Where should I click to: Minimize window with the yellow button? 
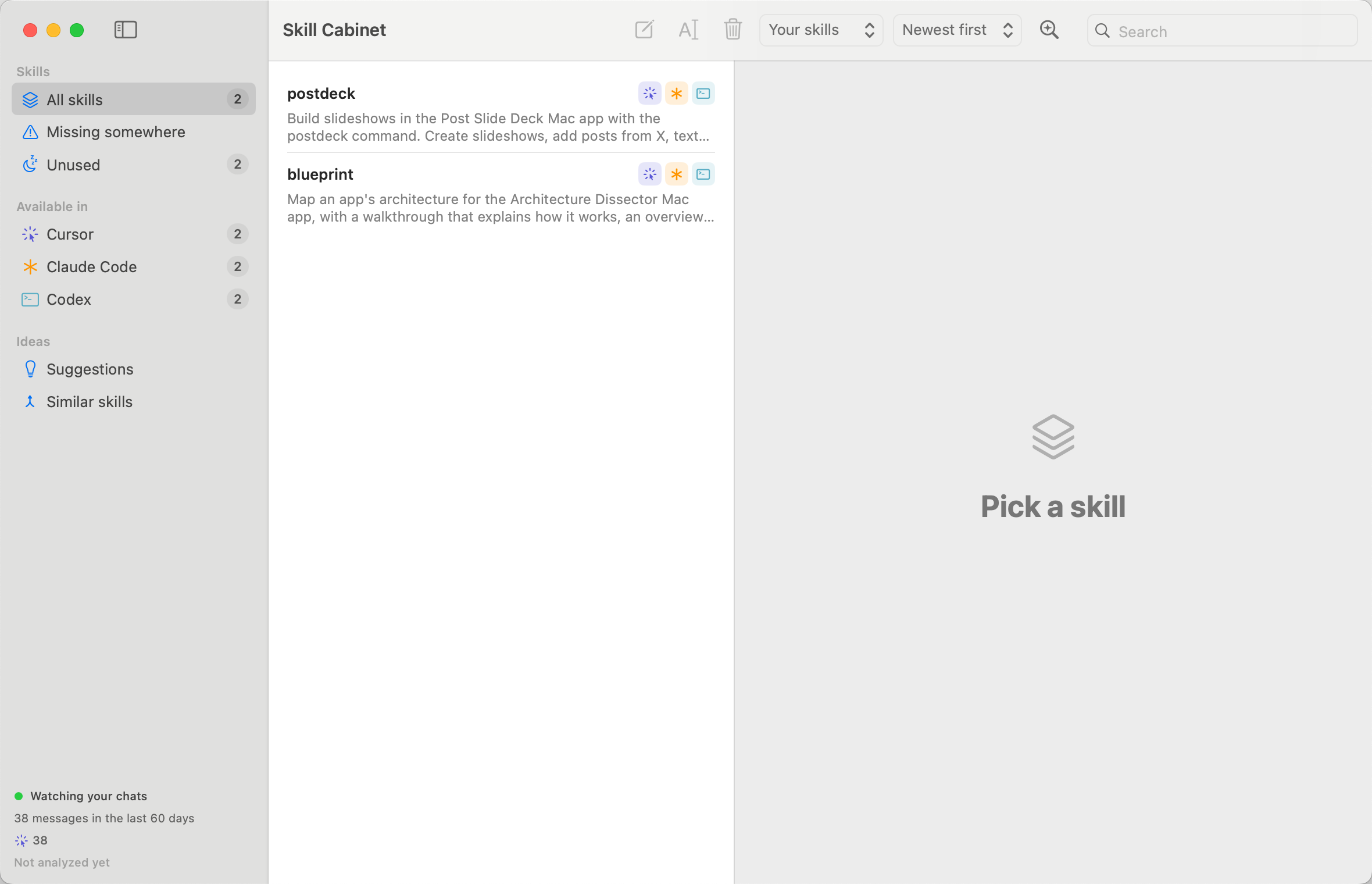(x=53, y=30)
